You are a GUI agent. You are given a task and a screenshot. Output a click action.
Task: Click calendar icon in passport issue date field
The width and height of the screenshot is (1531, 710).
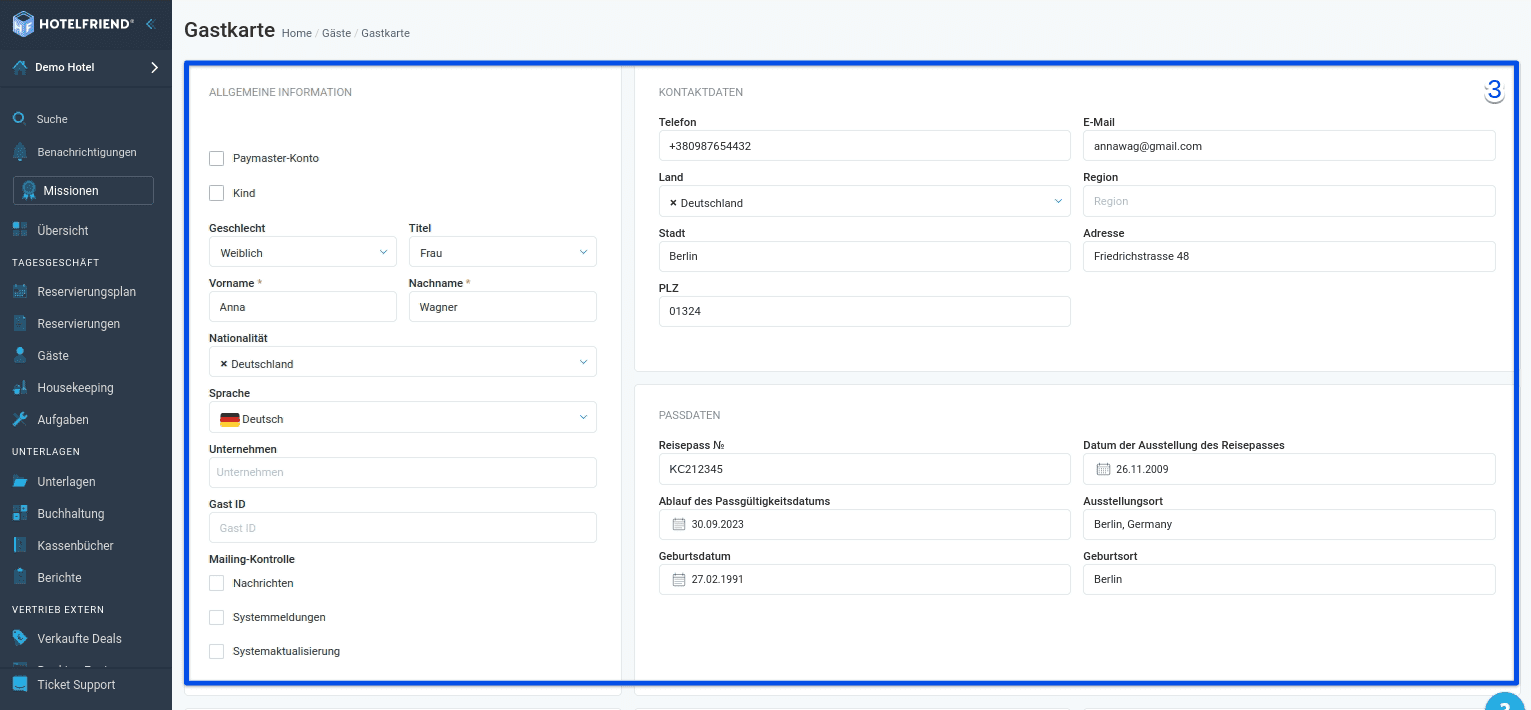[1104, 469]
